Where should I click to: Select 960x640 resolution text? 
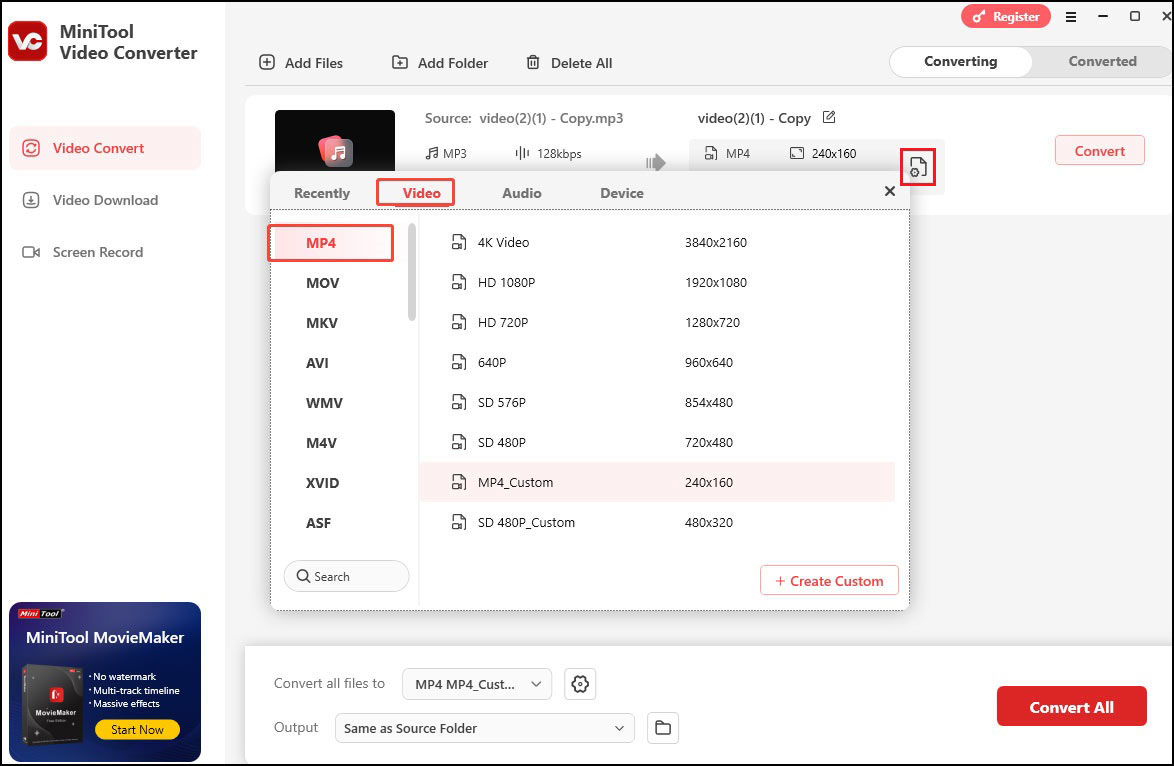click(708, 362)
